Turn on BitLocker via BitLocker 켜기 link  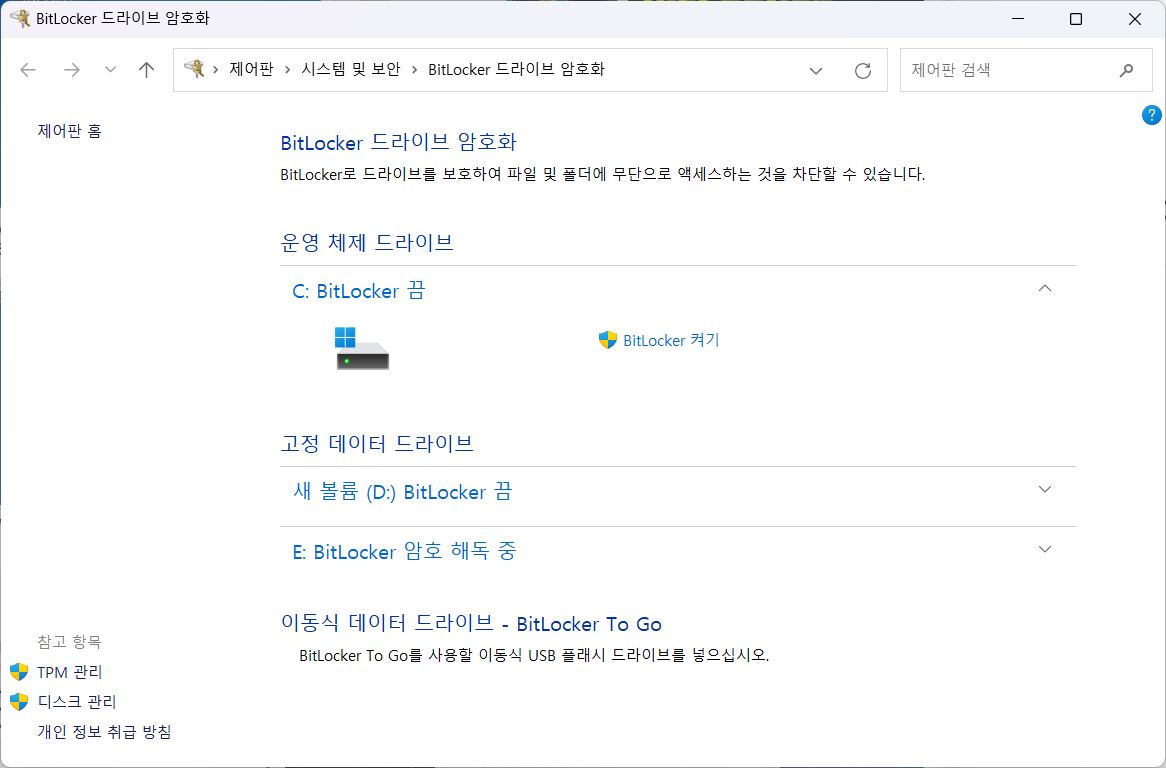tap(671, 341)
